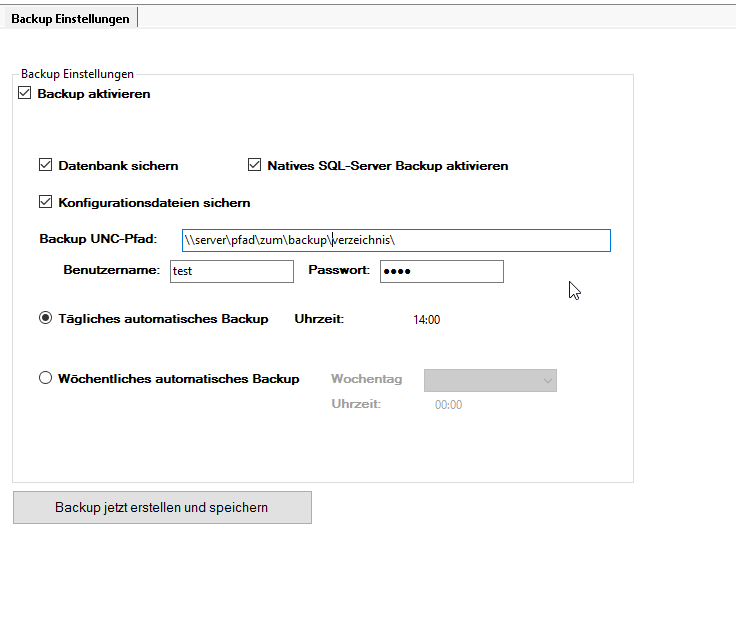Select Tägliches automatisches Backup radio button
736x637 pixels.
pos(45,319)
